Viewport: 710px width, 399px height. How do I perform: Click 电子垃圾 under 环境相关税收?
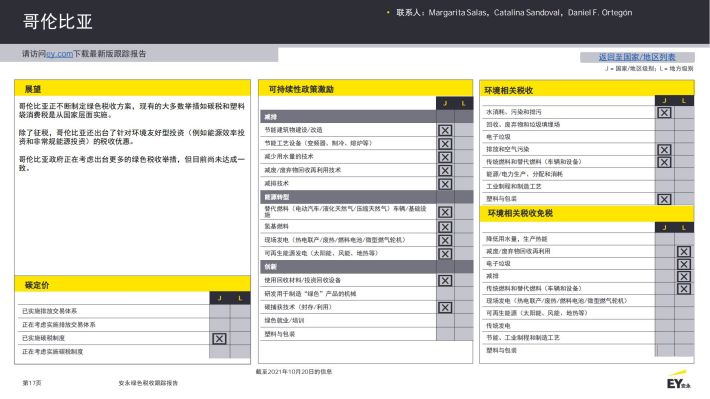tap(498, 137)
